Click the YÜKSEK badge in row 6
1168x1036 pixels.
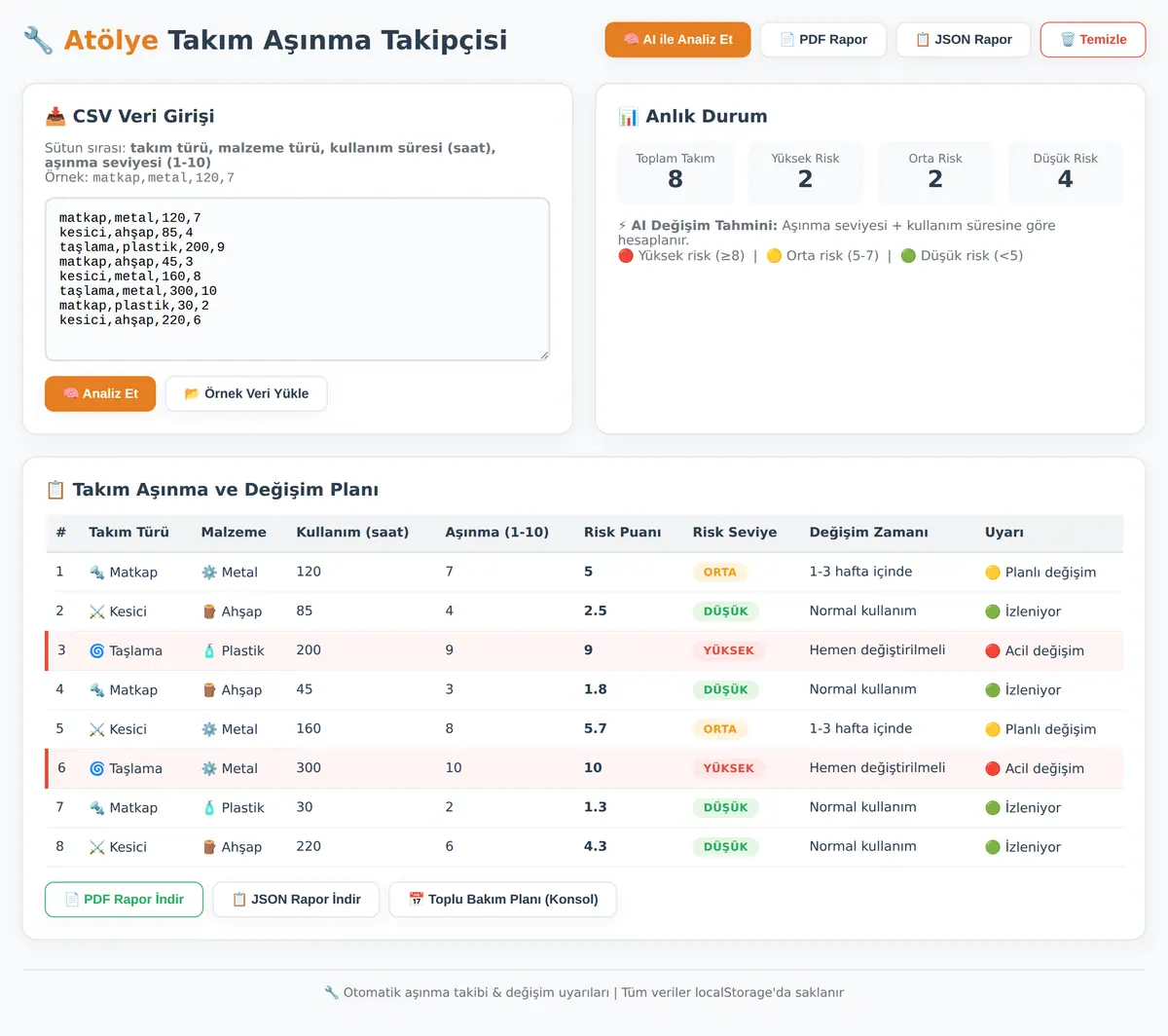click(729, 768)
